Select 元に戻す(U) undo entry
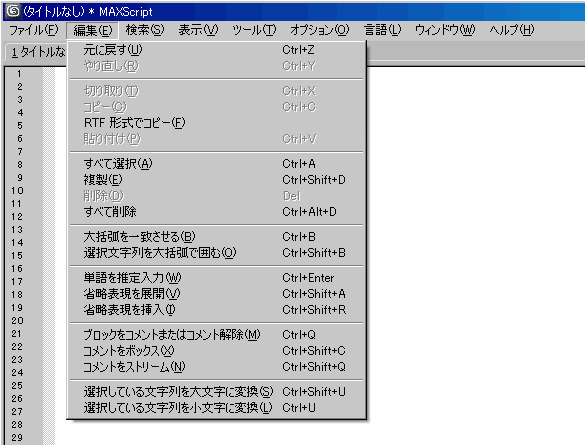 [x=216, y=50]
